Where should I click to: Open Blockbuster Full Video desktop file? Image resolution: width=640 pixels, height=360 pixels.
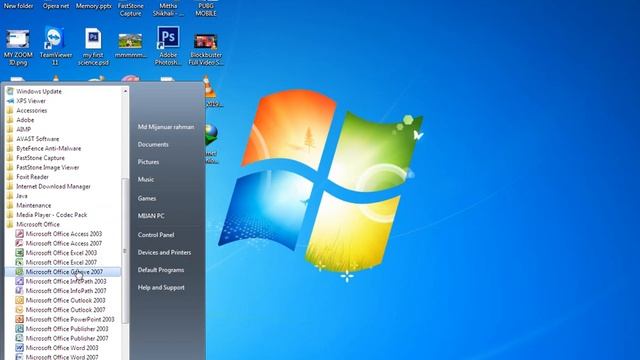click(x=206, y=49)
